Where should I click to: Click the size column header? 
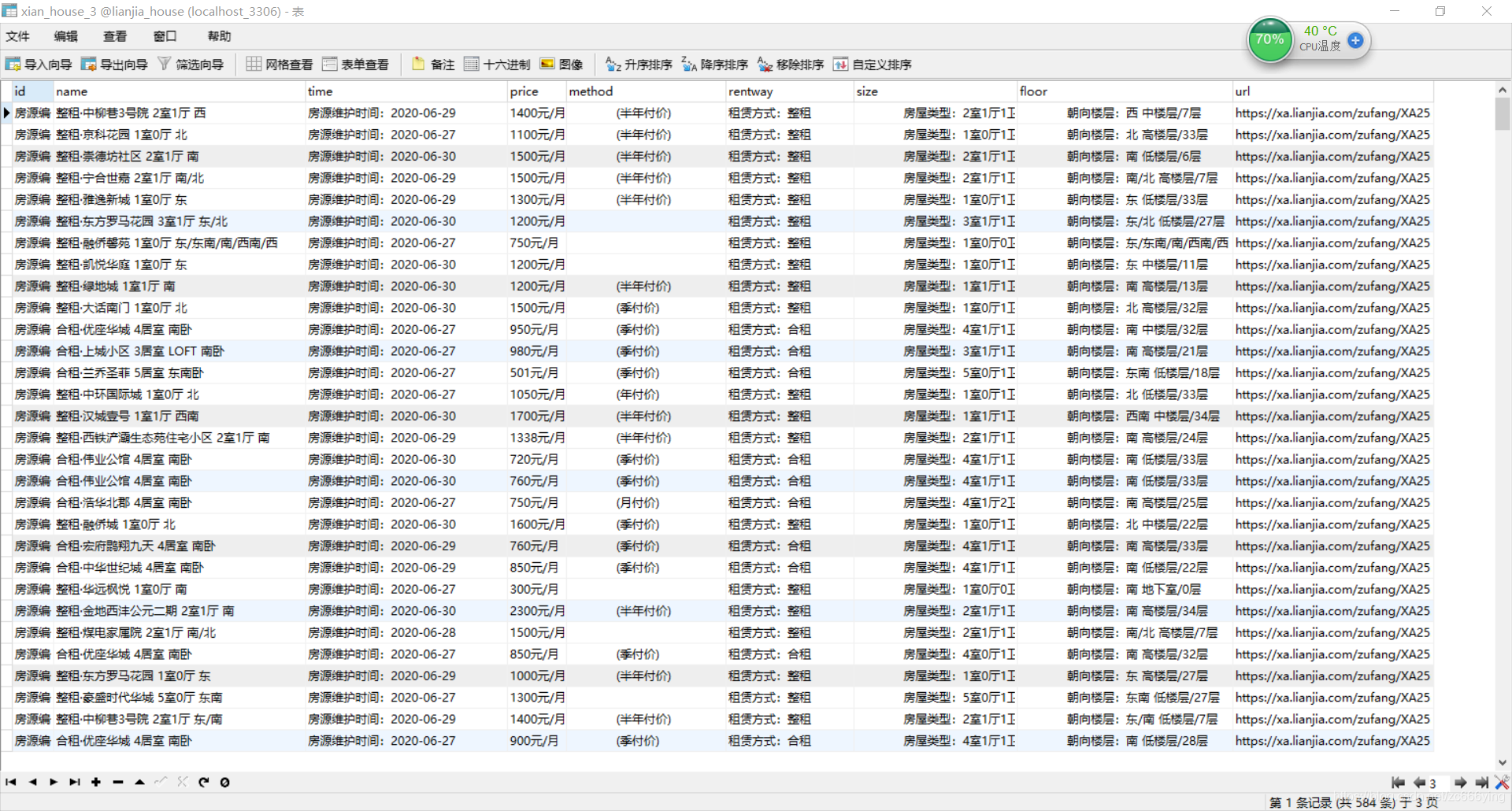(936, 91)
